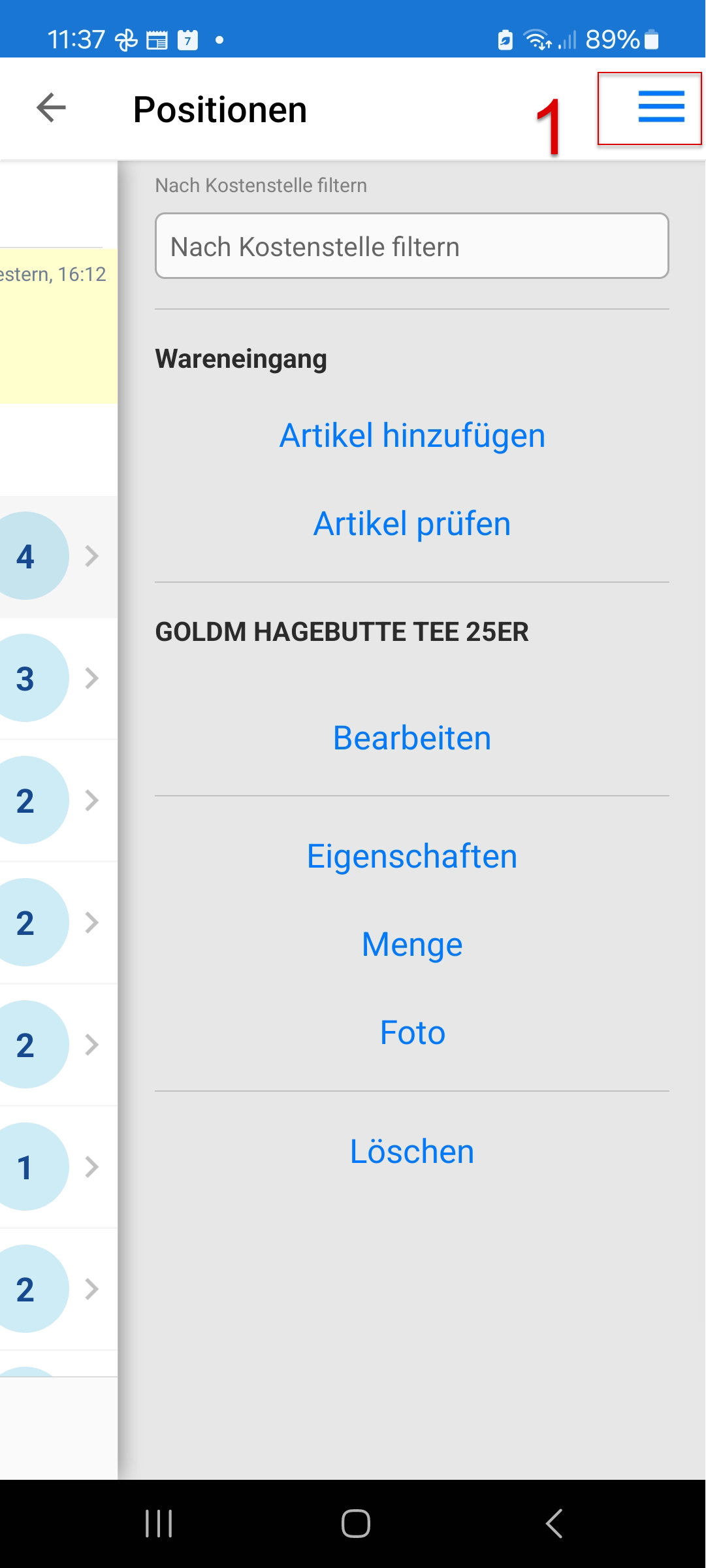Tap the Menge option
706x1568 pixels.
coord(412,945)
